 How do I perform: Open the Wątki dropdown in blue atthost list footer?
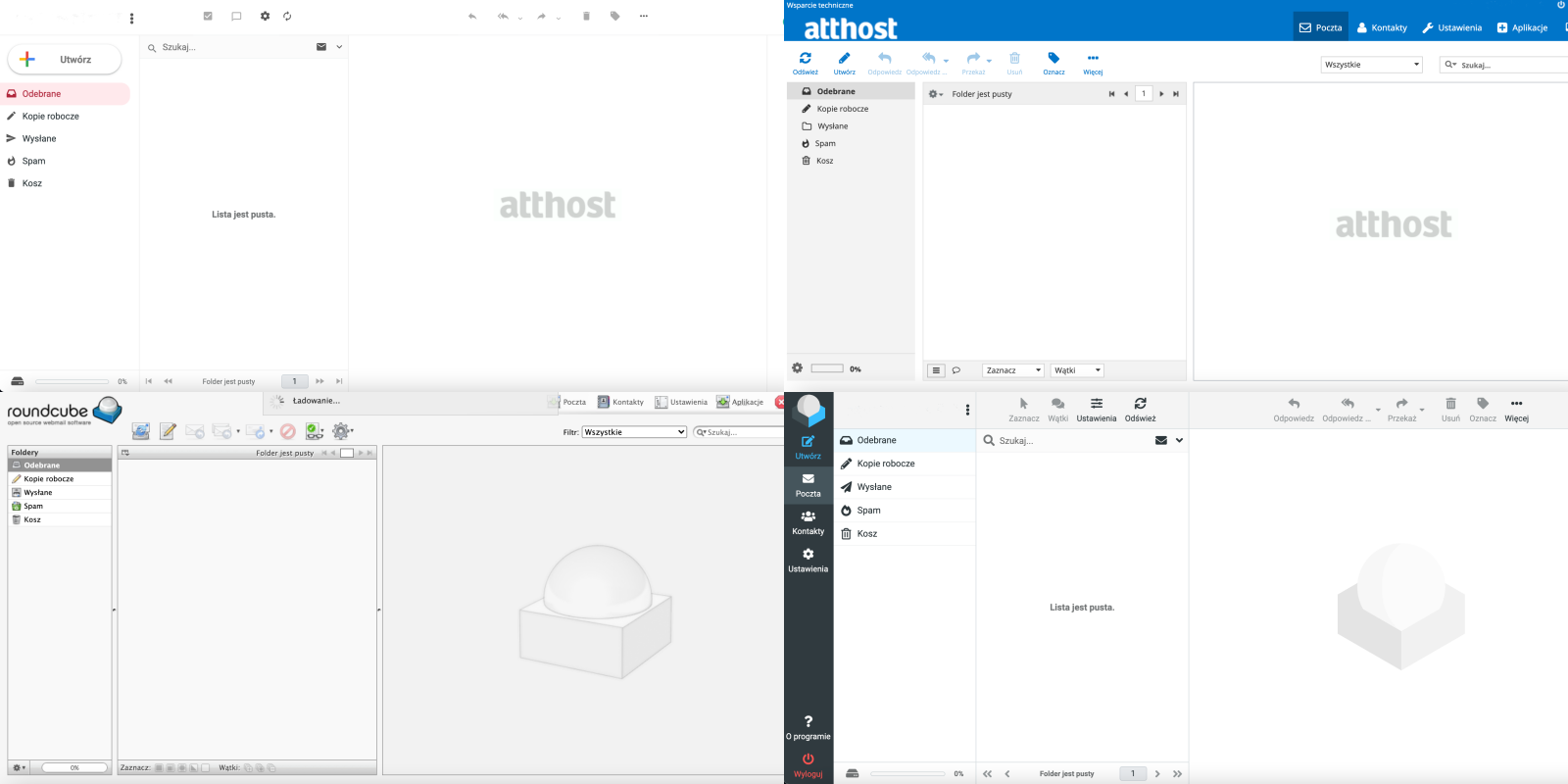tap(1077, 370)
